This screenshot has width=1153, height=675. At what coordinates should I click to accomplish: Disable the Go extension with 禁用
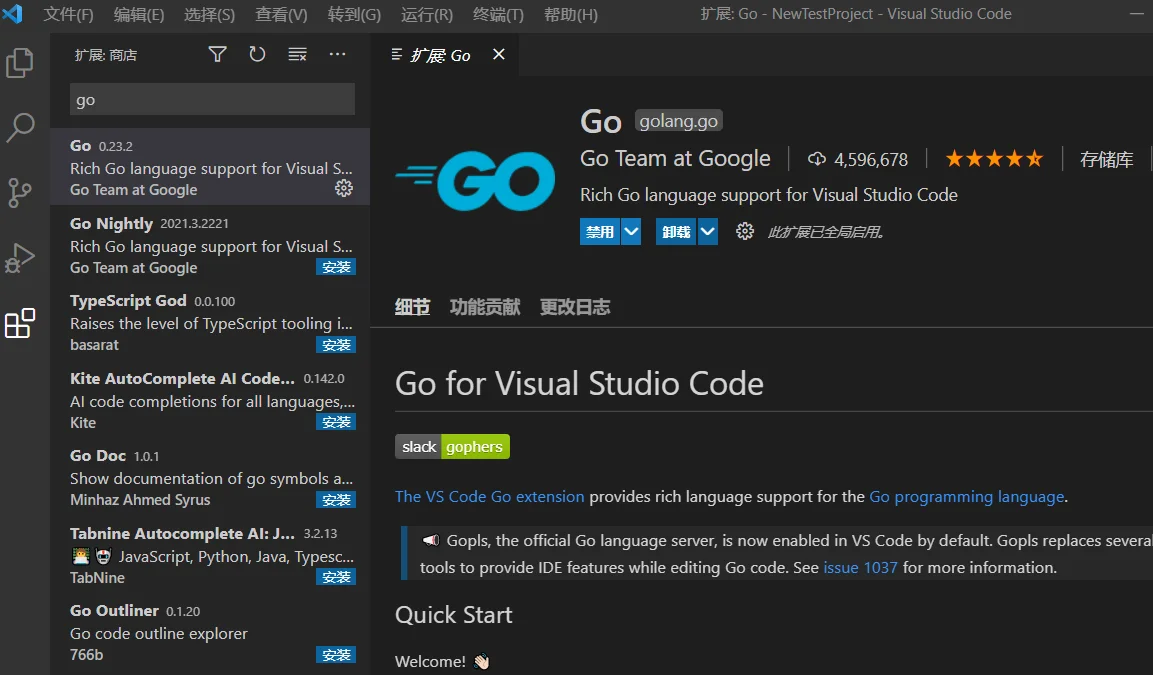coord(600,232)
